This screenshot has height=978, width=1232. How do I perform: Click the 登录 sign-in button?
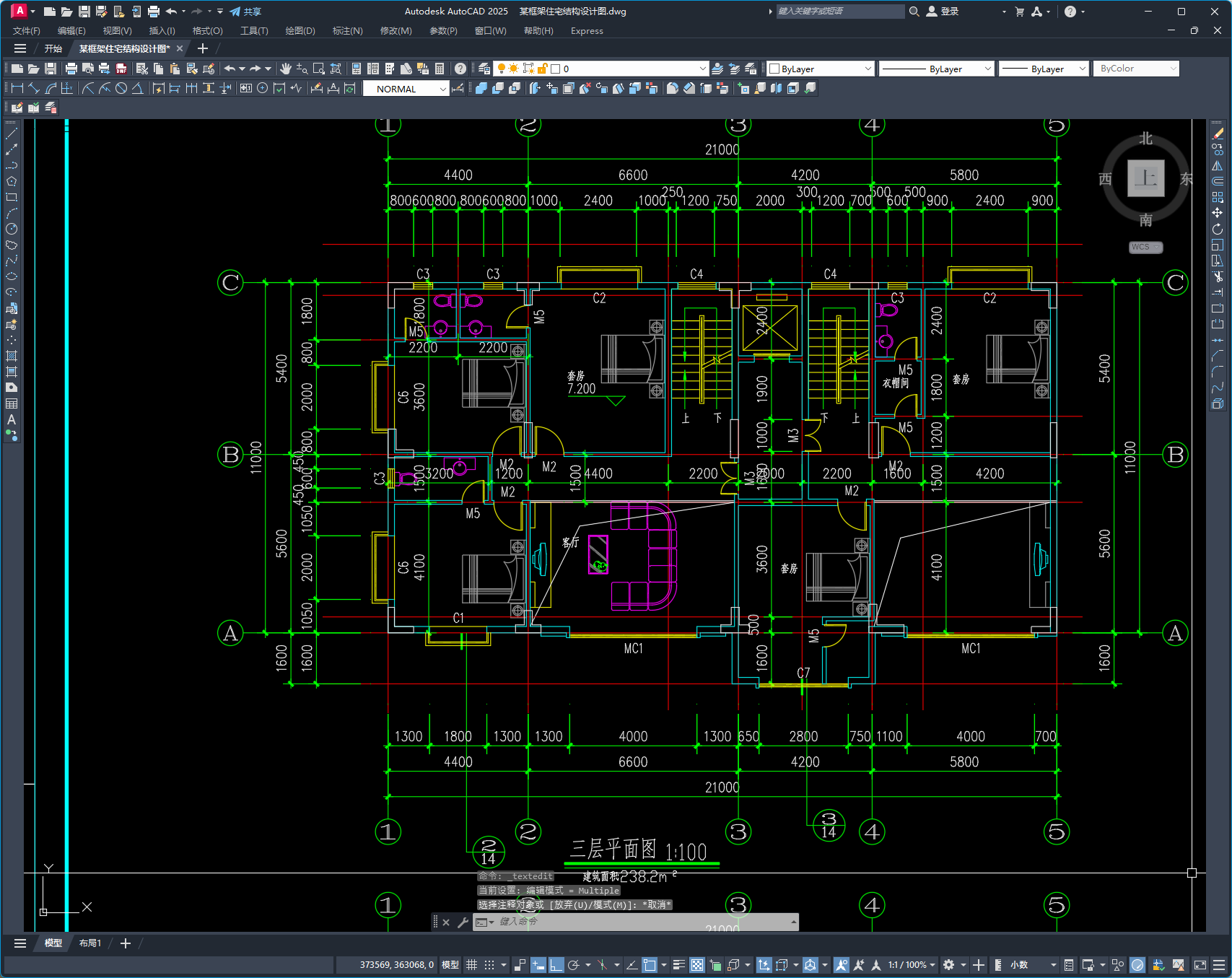(943, 12)
